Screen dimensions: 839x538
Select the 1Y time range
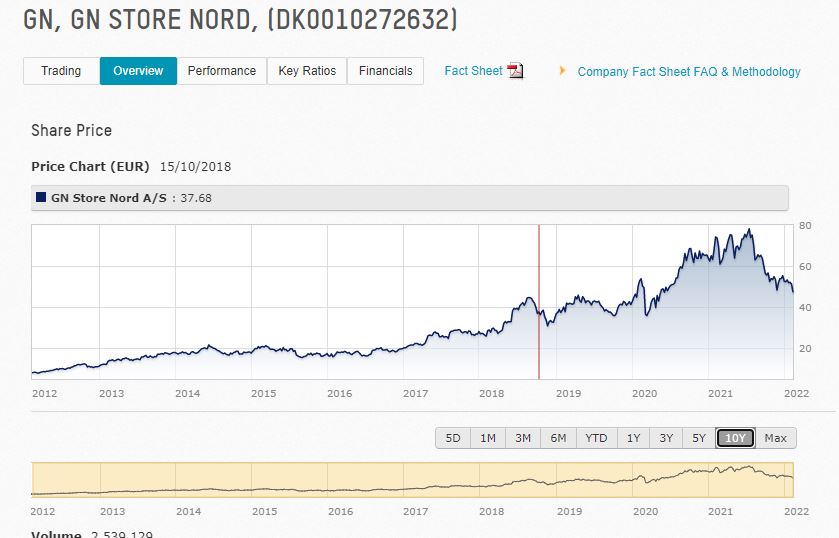click(x=634, y=438)
